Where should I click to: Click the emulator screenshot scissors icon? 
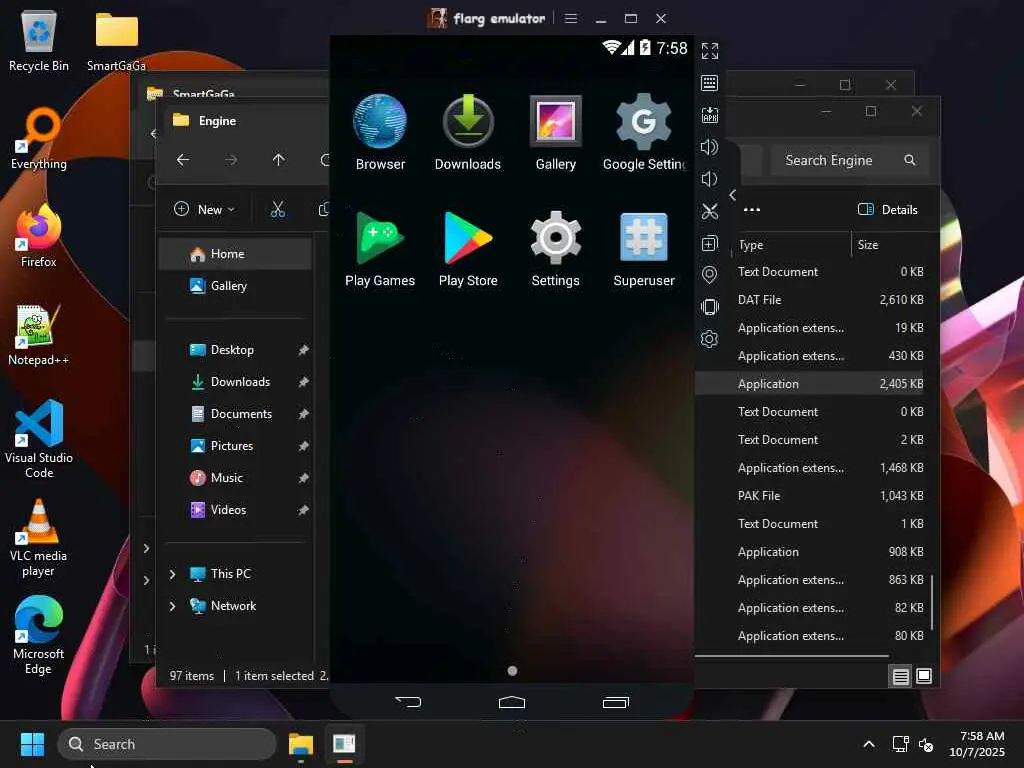click(710, 211)
